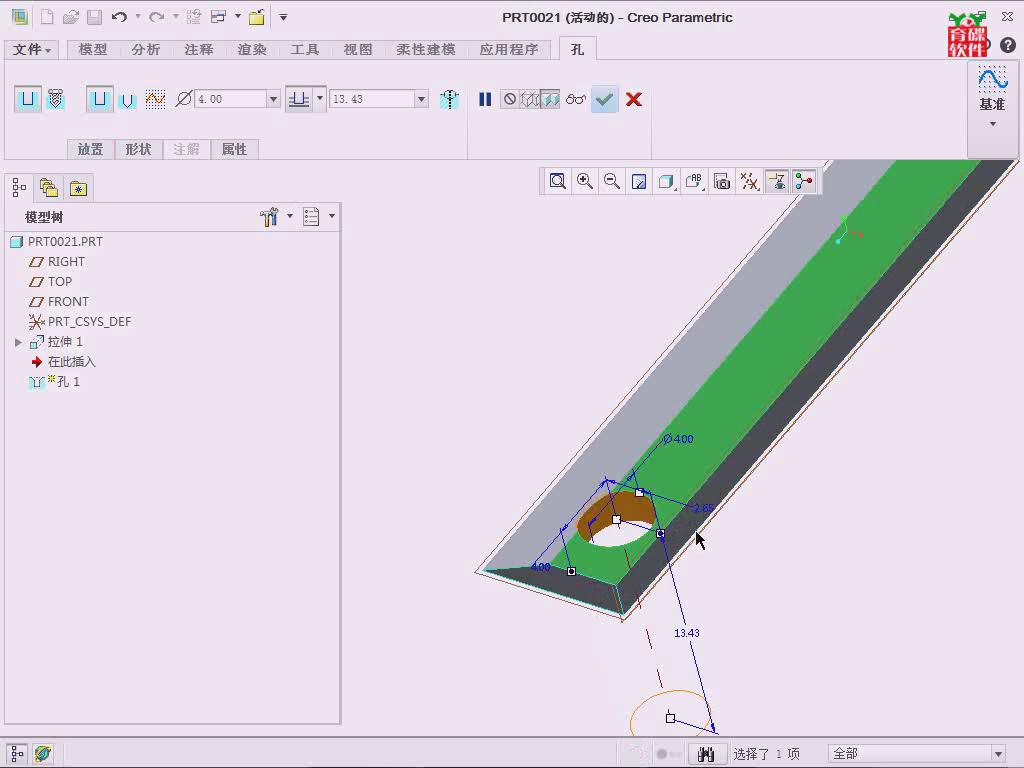This screenshot has width=1024, height=768.
Task: Click the close window folder icon
Action: 257,17
